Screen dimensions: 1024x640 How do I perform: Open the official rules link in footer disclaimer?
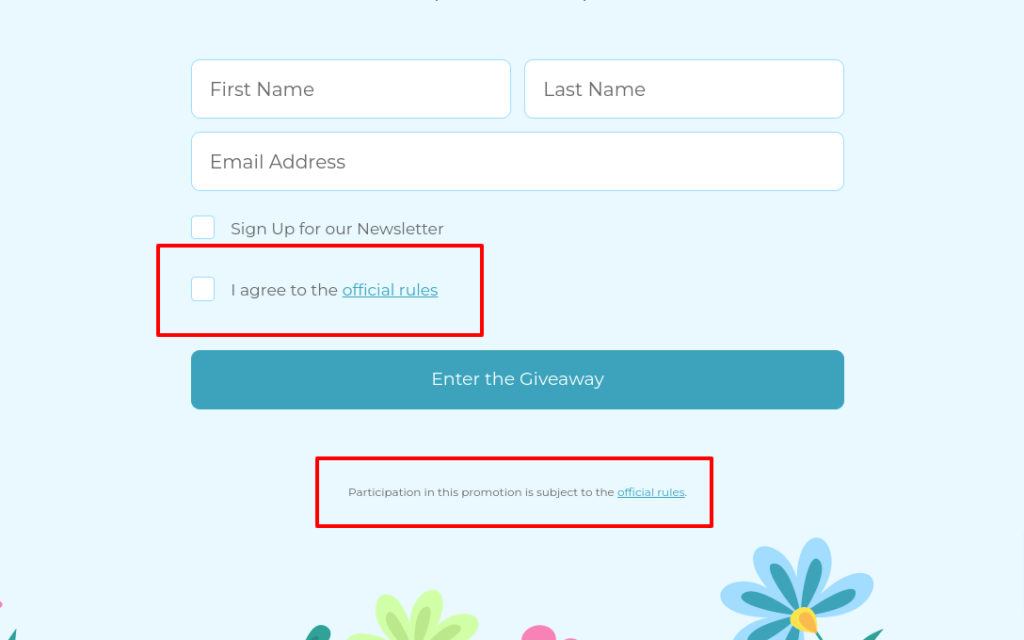coord(650,492)
